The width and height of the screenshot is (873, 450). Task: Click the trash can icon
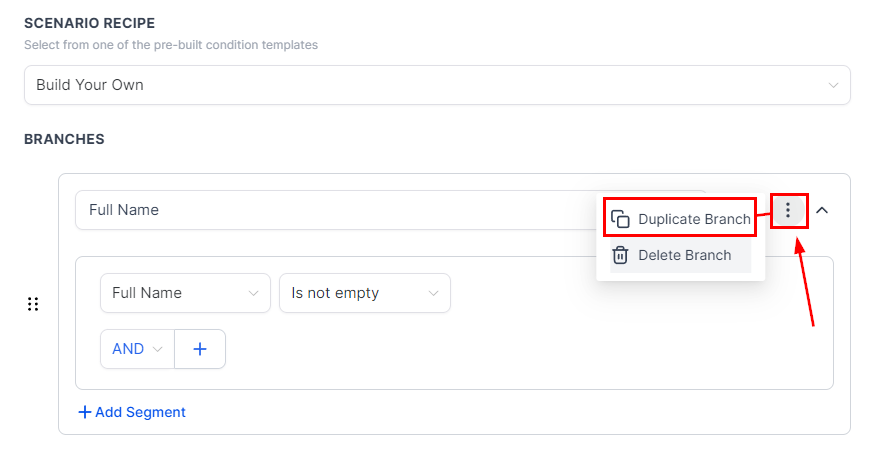point(620,255)
